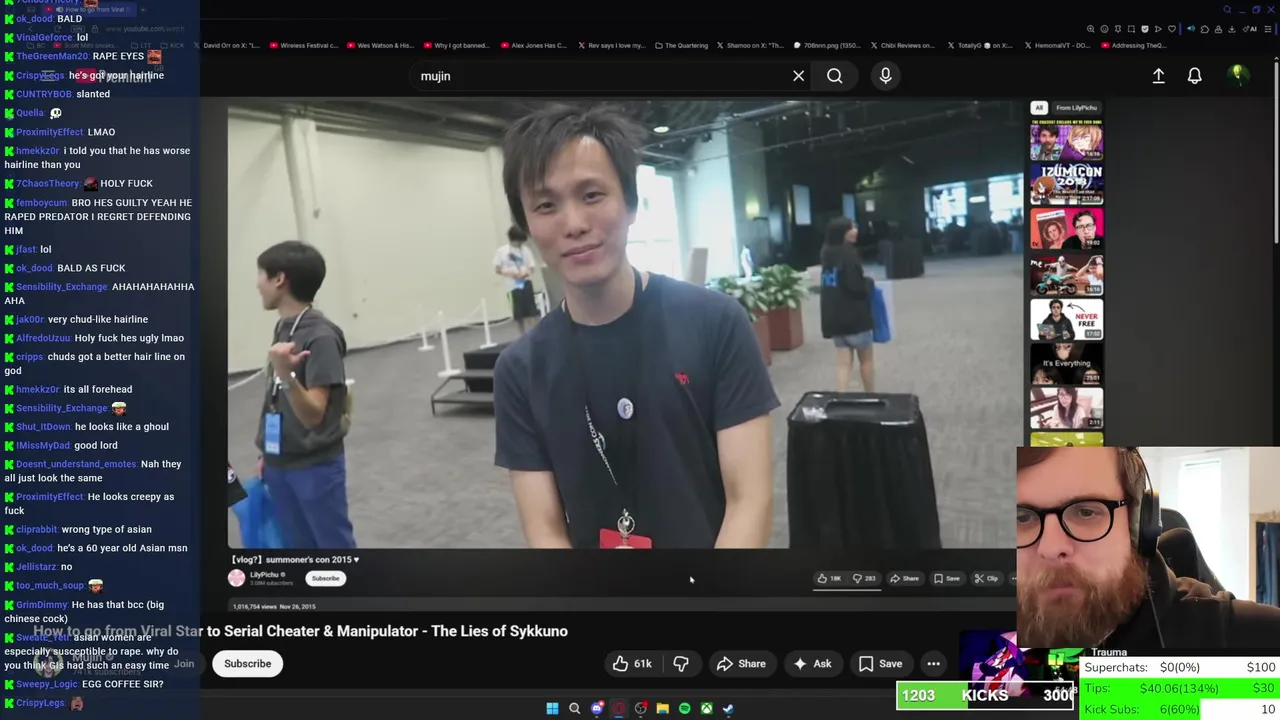Open the browser easy setup menu icon
Image resolution: width=1280 pixels, height=720 pixels.
pos(1268,29)
